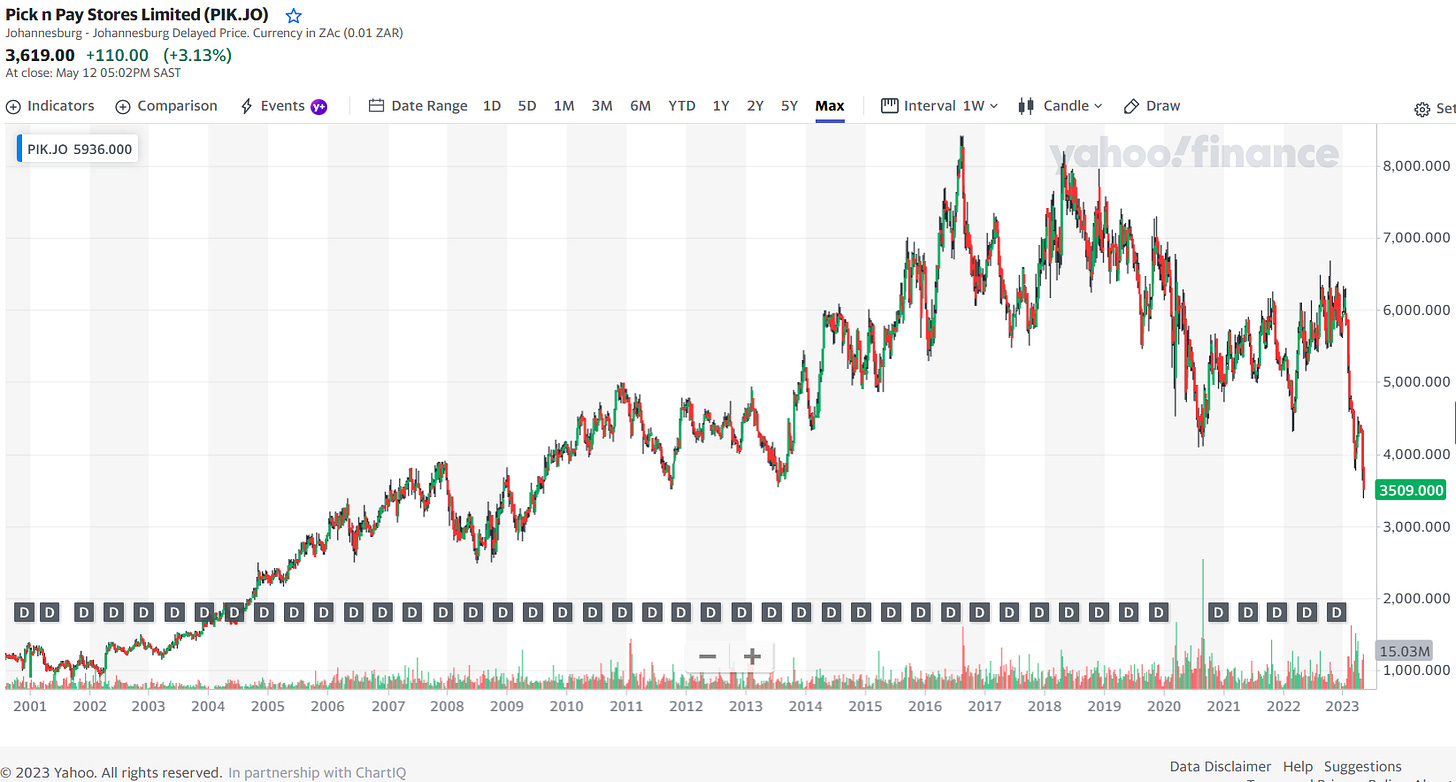The height and width of the screenshot is (782, 1456).
Task: Open the Suggestions link in the footer
Action: (1363, 767)
